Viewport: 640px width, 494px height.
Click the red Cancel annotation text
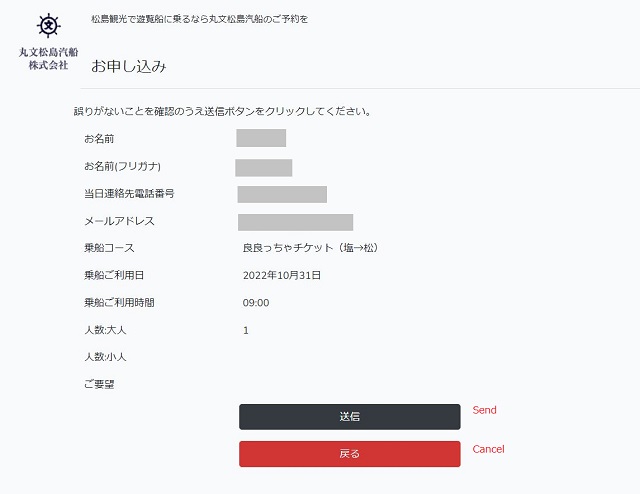[488, 449]
